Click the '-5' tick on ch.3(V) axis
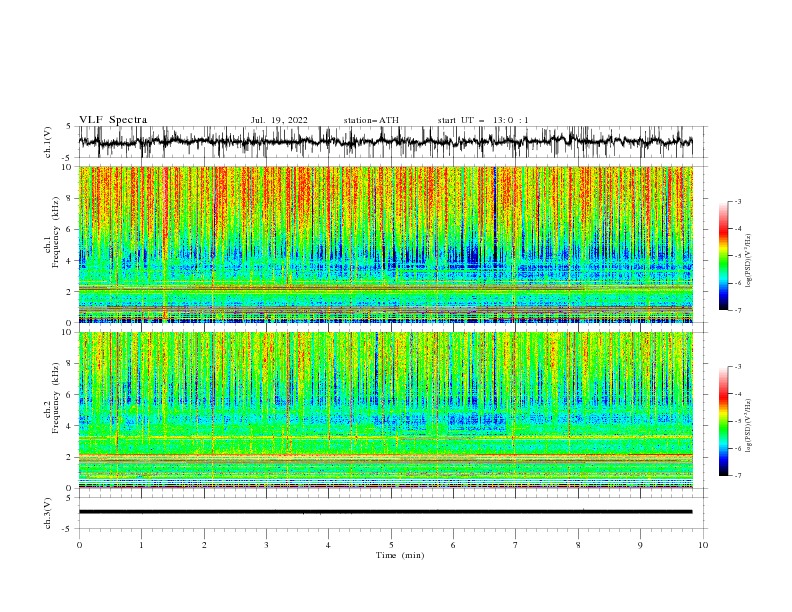The height and width of the screenshot is (612, 792). pyautogui.click(x=67, y=529)
